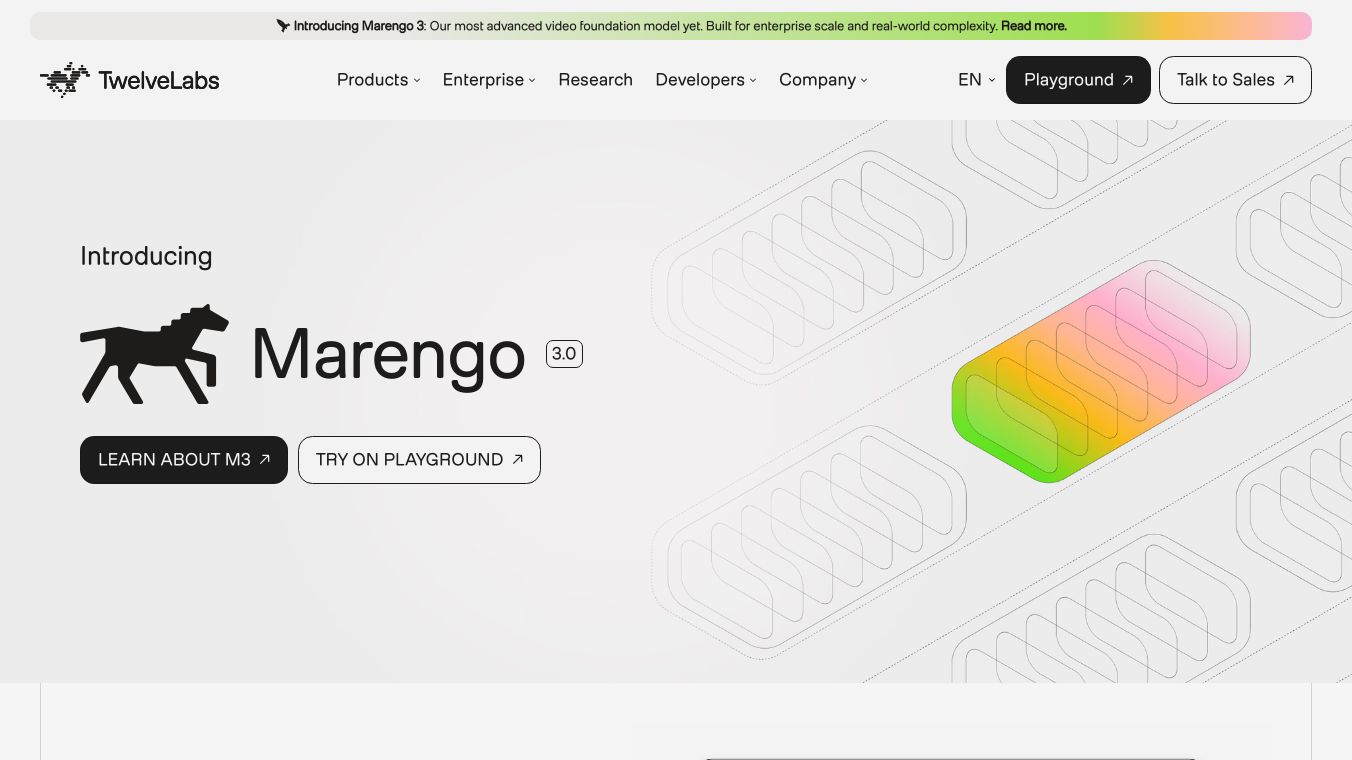Click the Marengo horse icon in hero

pyautogui.click(x=155, y=354)
